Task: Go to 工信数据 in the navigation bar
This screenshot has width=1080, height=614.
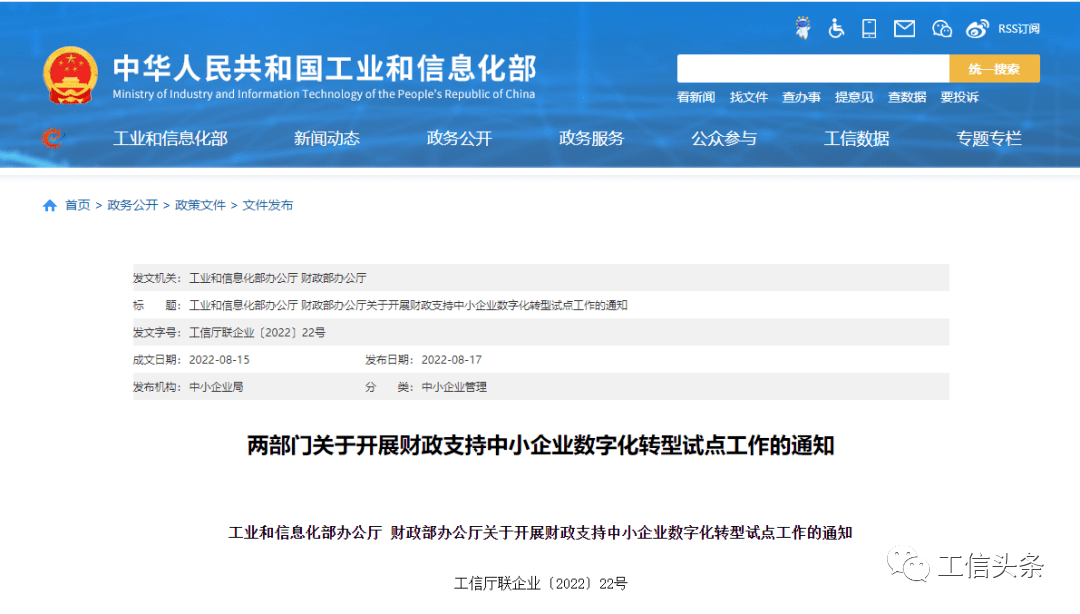Action: click(x=856, y=139)
